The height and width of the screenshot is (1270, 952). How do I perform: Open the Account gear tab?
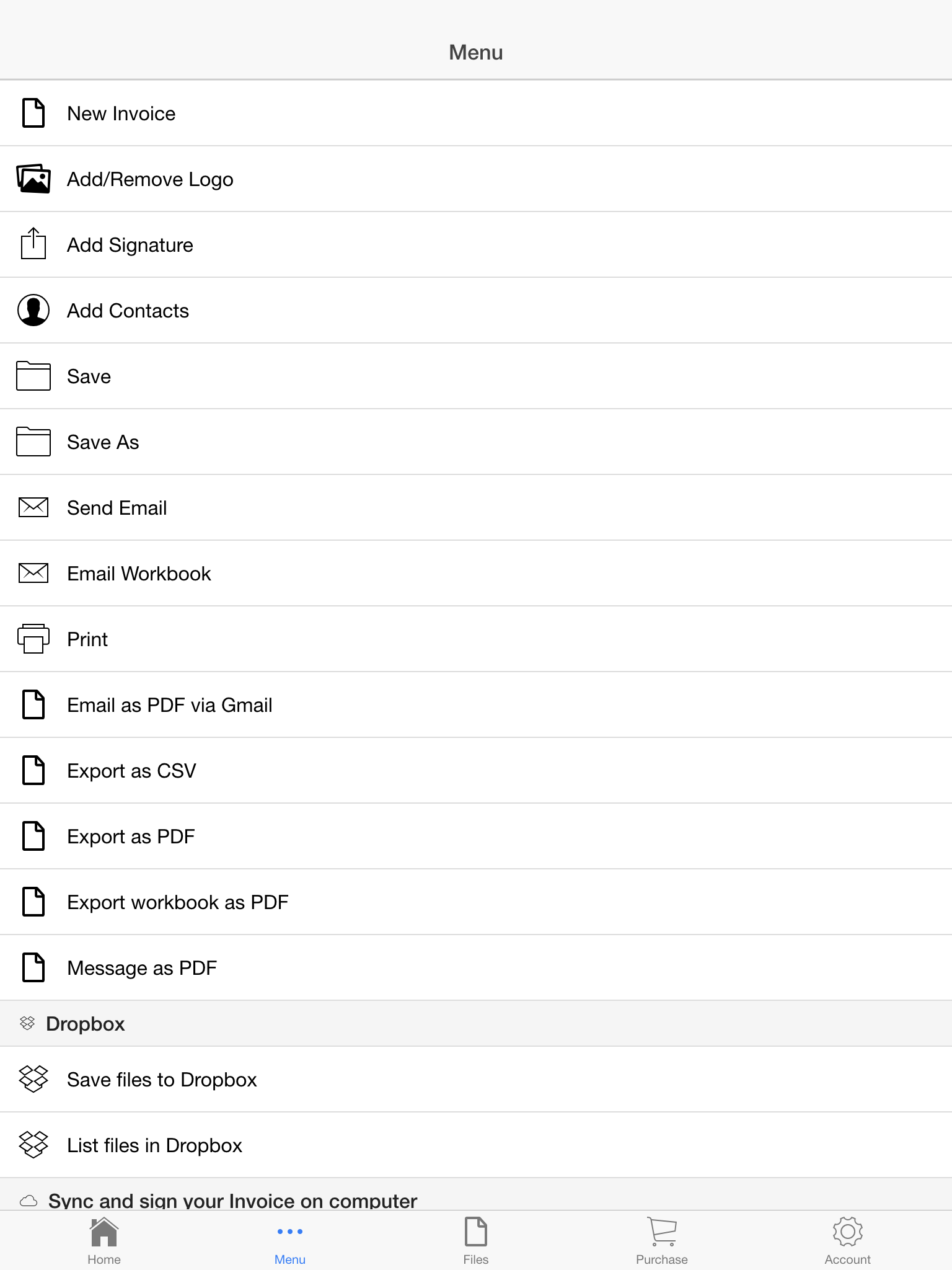coord(848,1241)
